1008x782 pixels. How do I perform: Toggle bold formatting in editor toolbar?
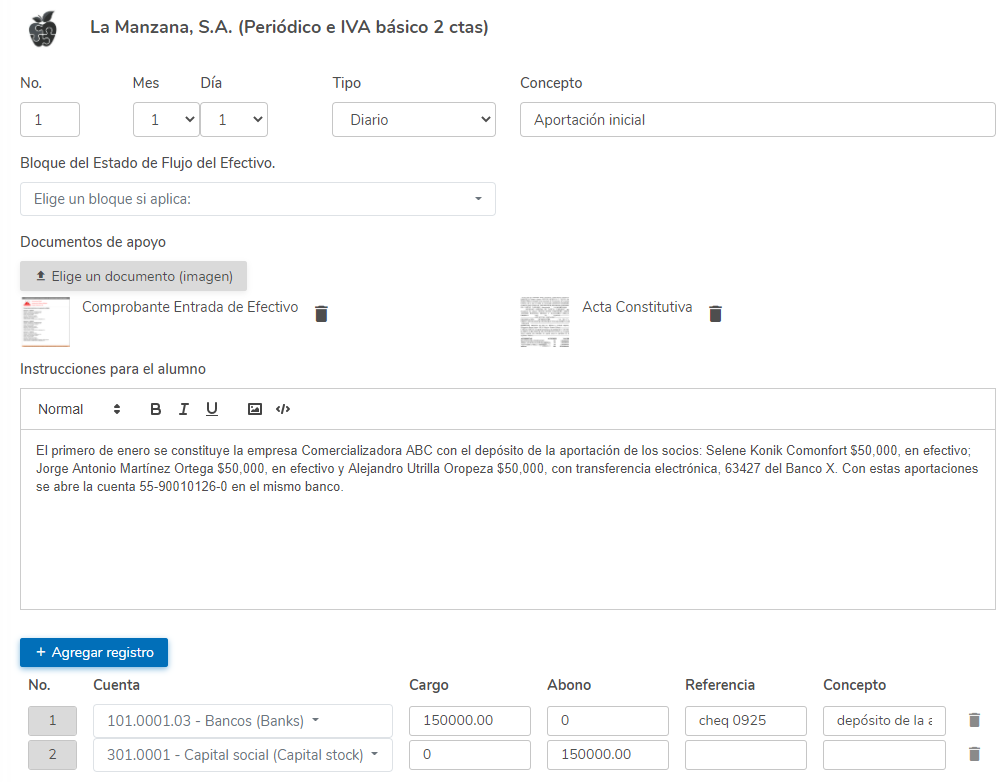(x=155, y=409)
